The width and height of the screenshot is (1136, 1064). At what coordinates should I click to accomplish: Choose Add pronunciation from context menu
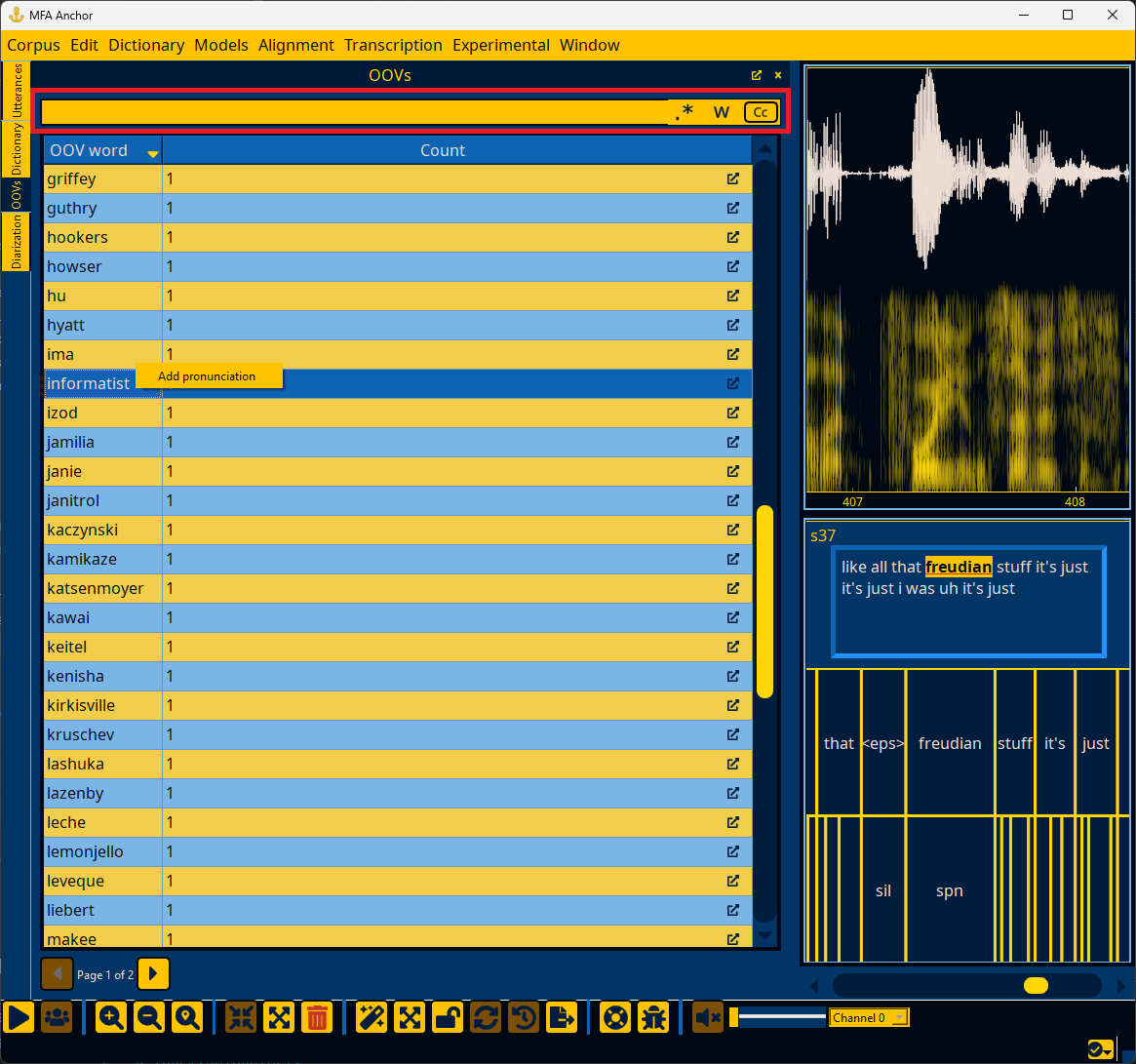(x=207, y=376)
